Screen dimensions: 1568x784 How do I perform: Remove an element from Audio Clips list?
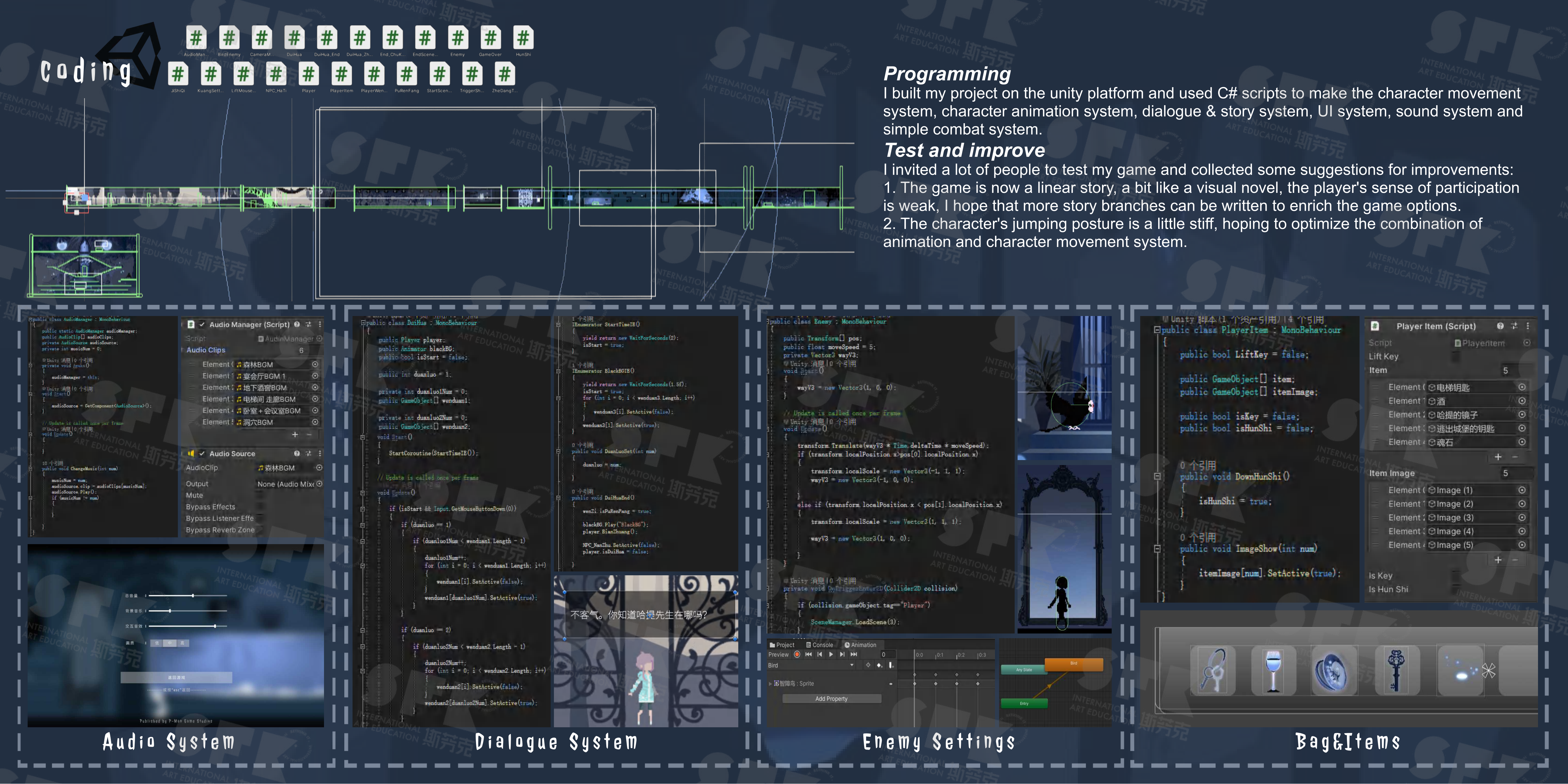[309, 434]
